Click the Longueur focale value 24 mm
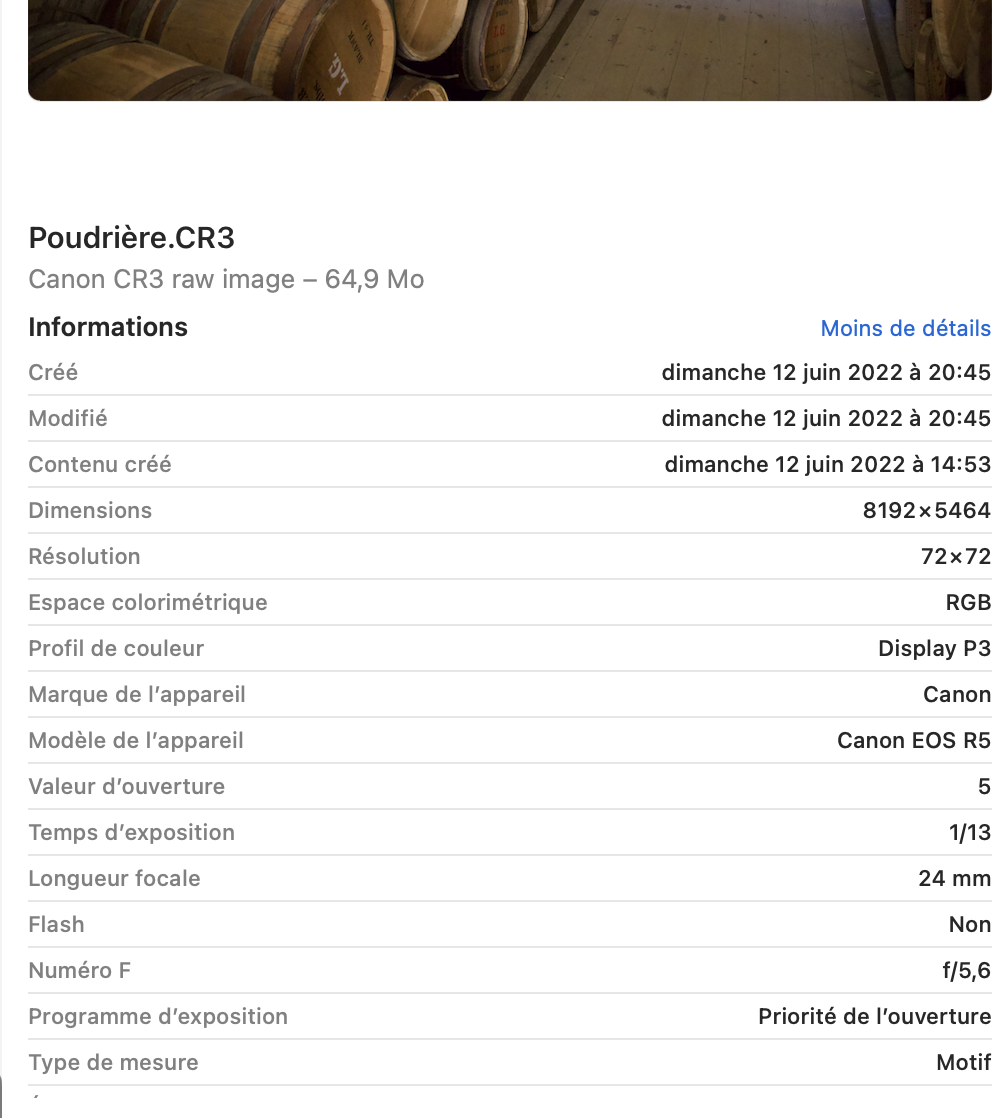 [x=954, y=879]
